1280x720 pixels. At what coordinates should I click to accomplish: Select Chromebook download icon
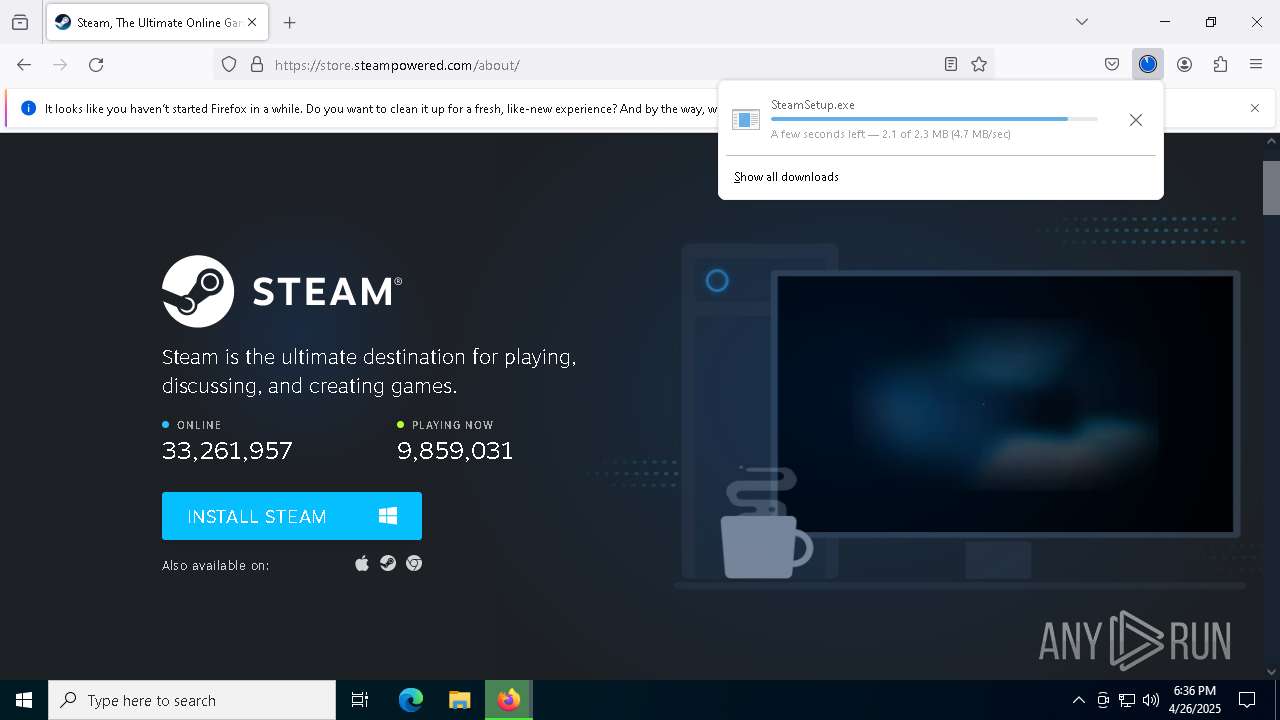414,564
